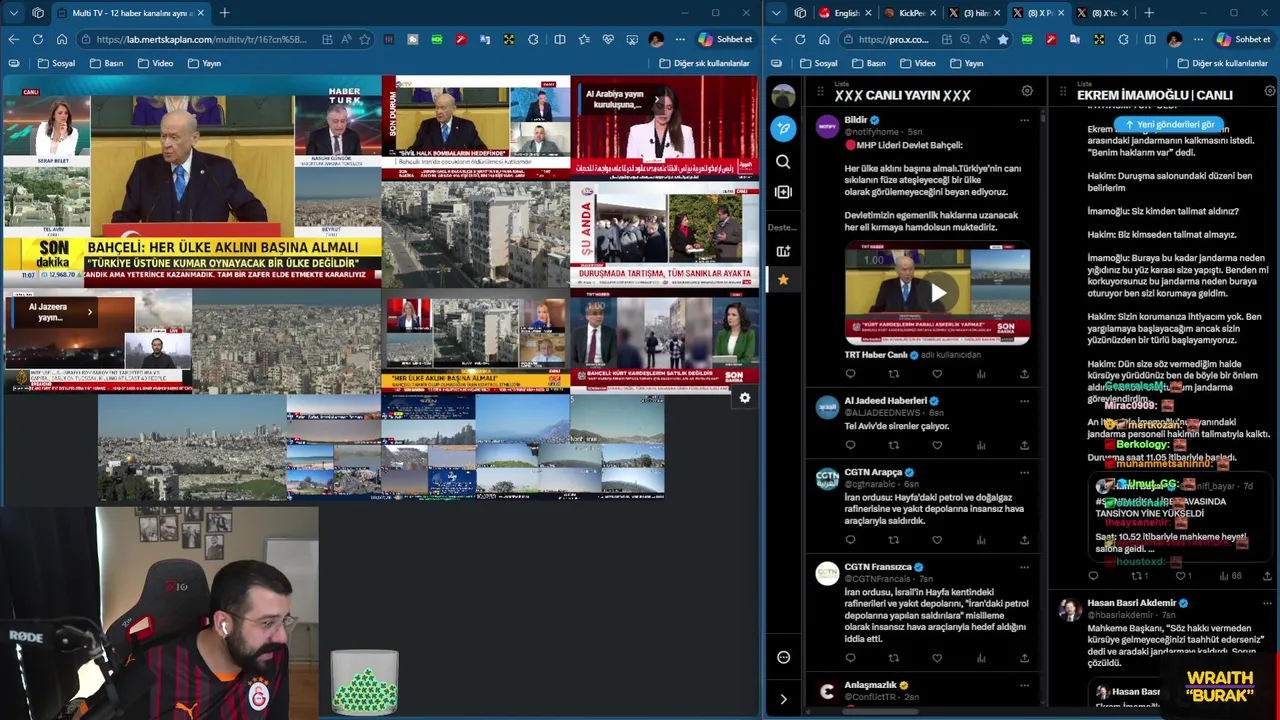Click Sohbet et Copilot button in left browser
Screen dimensions: 1280x720
725,39
